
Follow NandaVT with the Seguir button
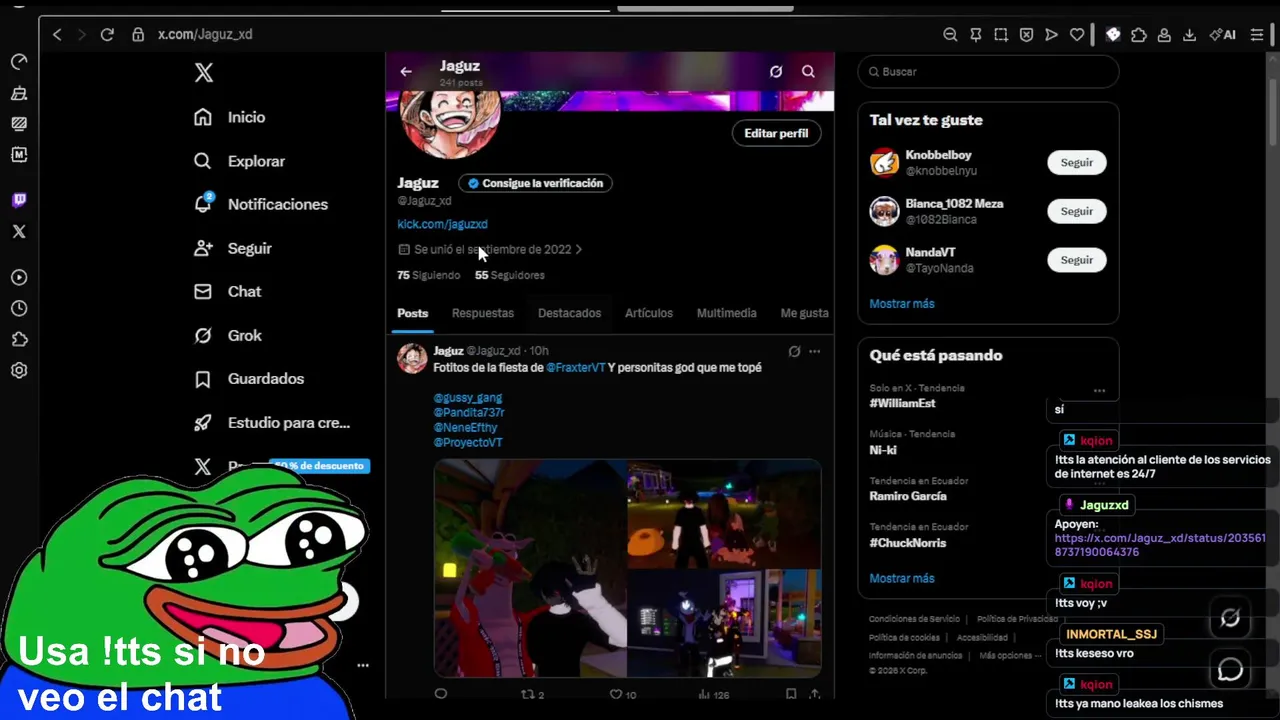tap(1077, 260)
